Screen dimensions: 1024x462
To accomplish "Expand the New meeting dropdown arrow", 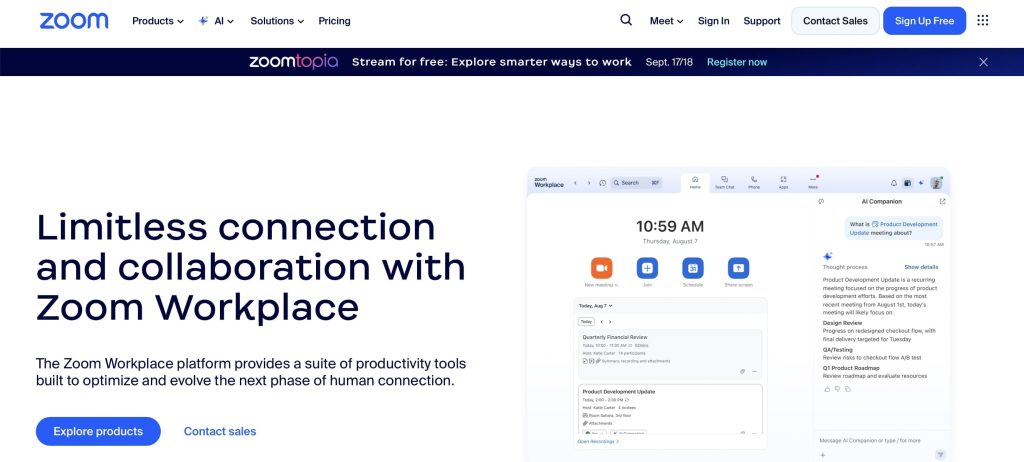I will 616,285.
